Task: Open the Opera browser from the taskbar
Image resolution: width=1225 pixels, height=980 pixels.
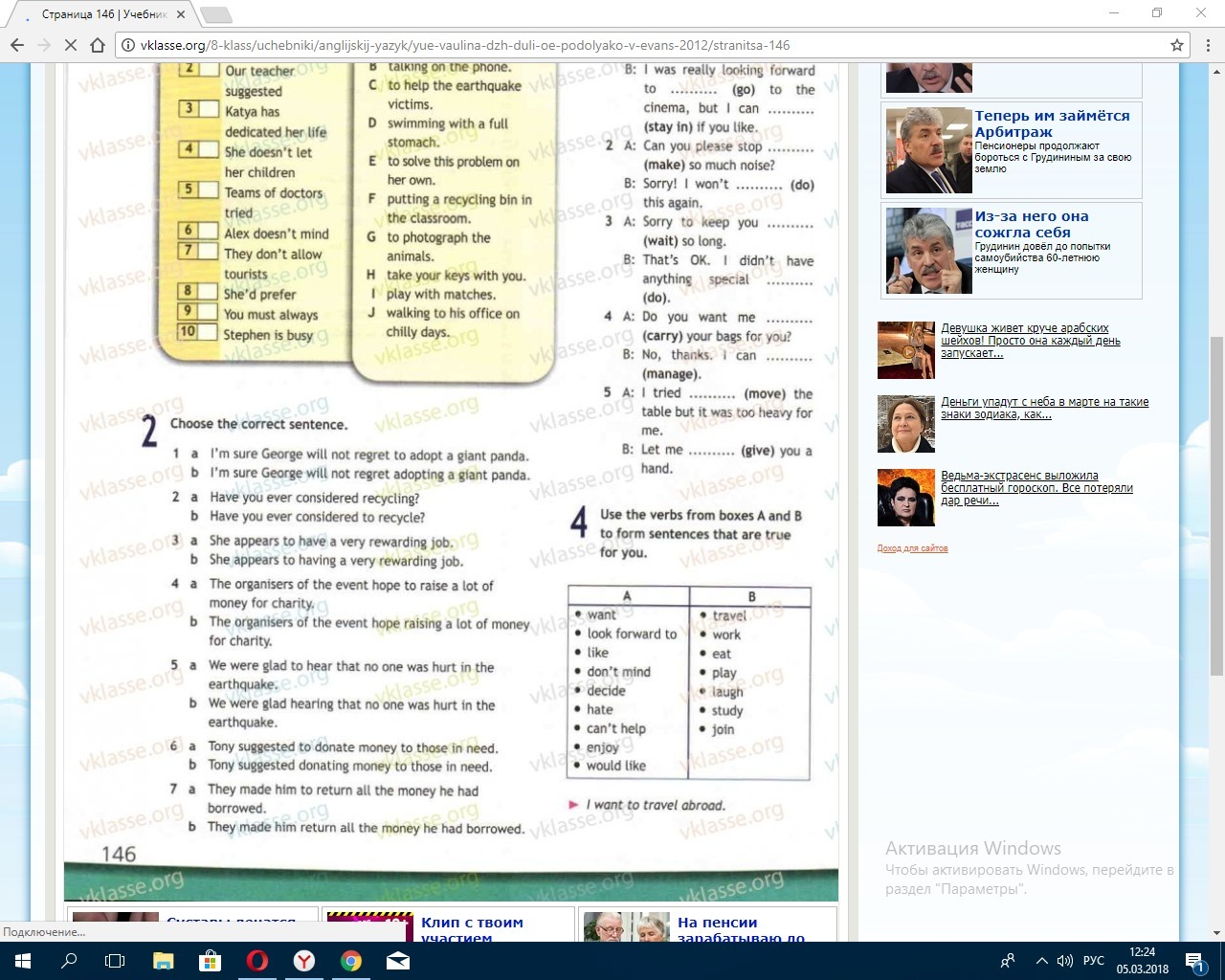Action: (257, 961)
